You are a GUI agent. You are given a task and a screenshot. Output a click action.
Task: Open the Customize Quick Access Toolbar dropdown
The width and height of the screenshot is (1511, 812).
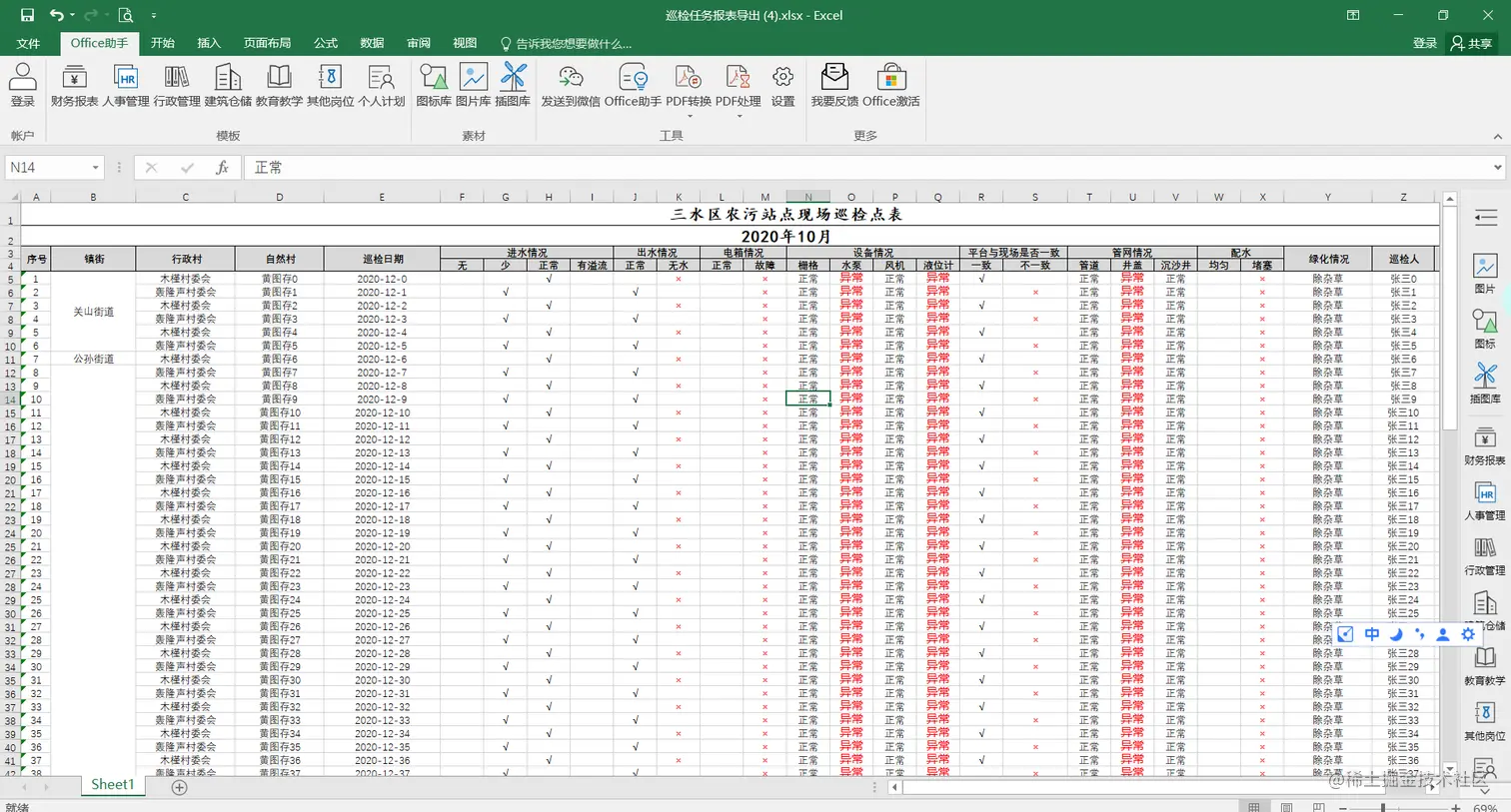tap(153, 16)
